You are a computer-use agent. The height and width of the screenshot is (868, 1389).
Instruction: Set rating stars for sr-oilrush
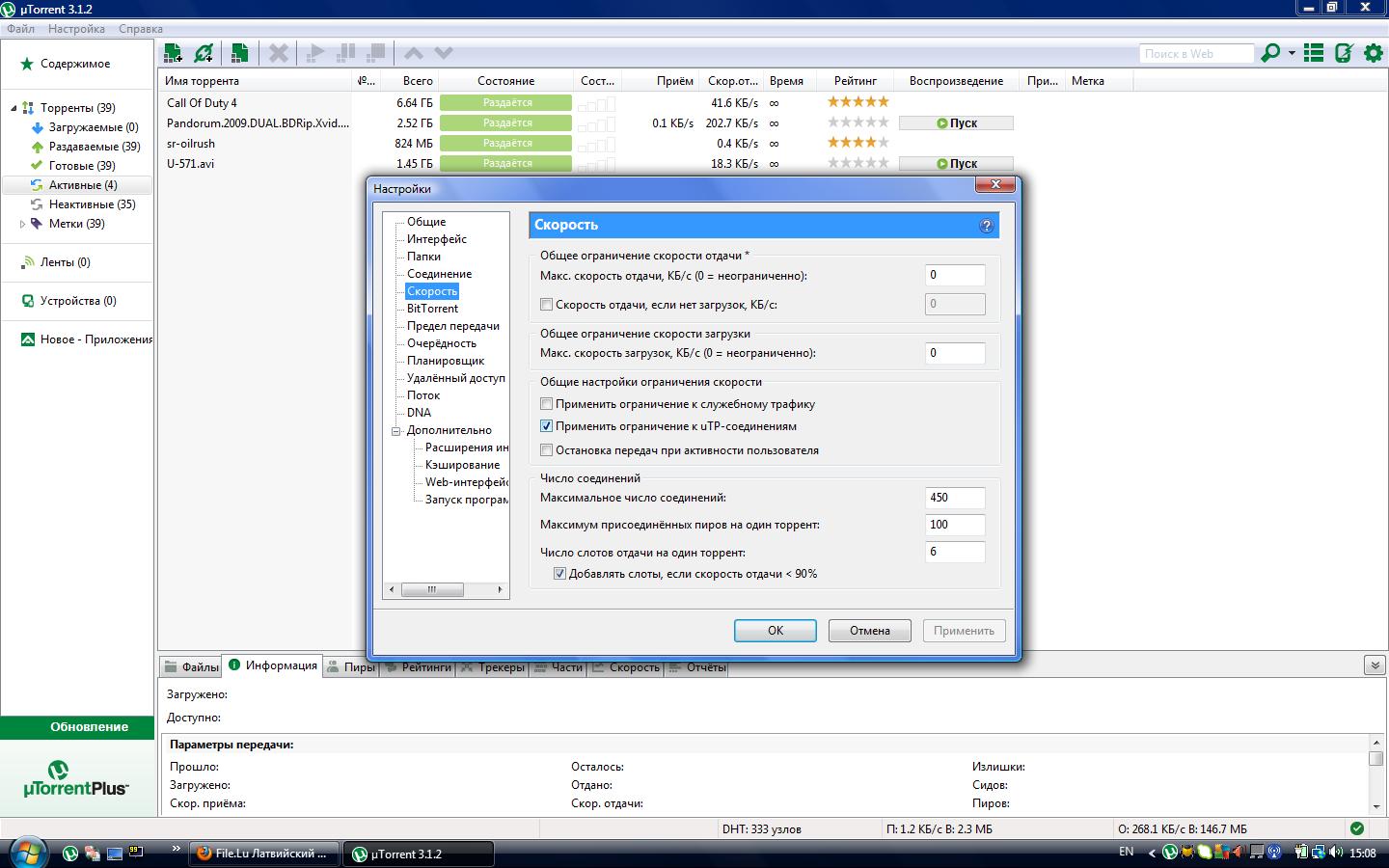coord(858,143)
